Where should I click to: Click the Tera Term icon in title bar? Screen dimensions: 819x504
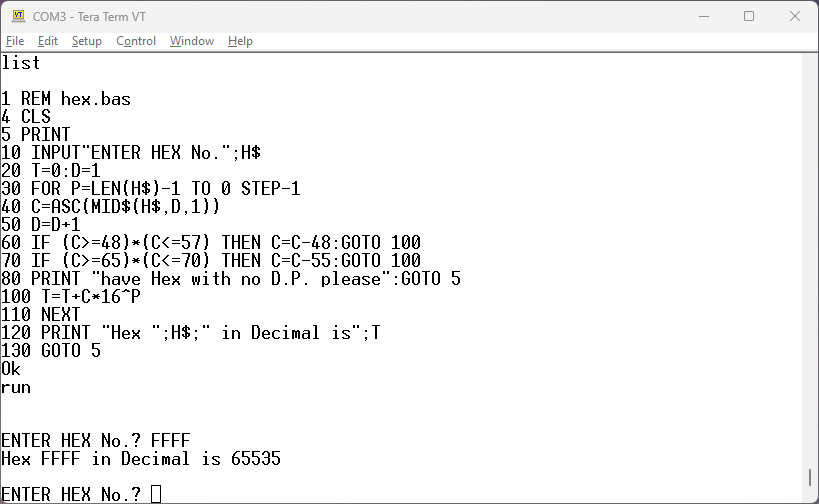16,16
